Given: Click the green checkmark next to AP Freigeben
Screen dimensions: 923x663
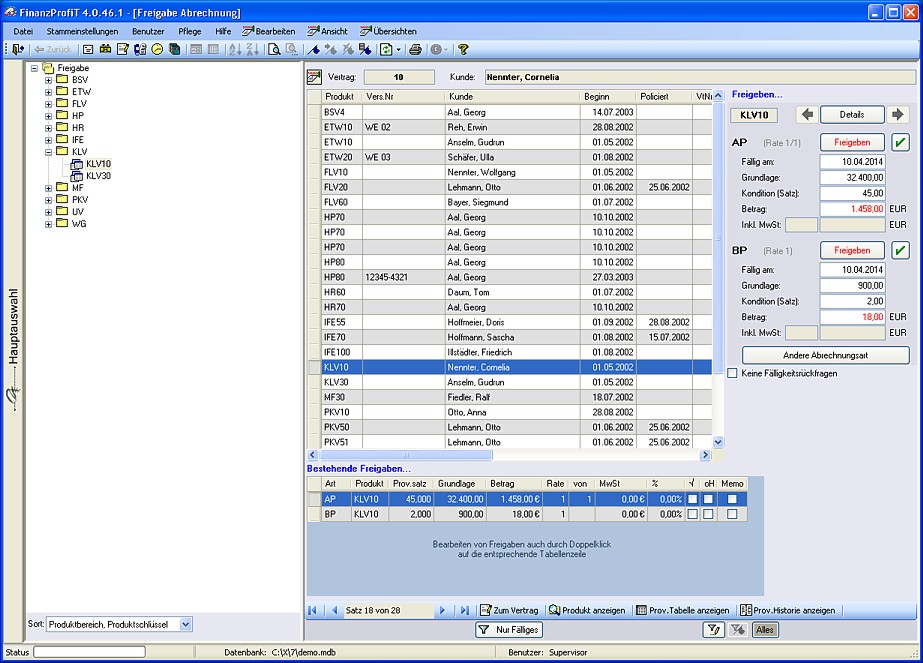Looking at the screenshot, I should pos(901,143).
